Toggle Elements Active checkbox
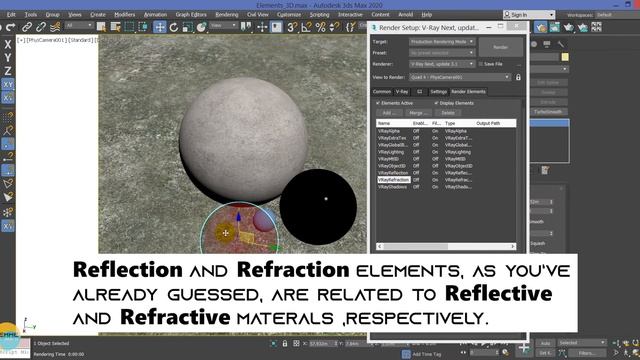The image size is (640, 360). 378,103
